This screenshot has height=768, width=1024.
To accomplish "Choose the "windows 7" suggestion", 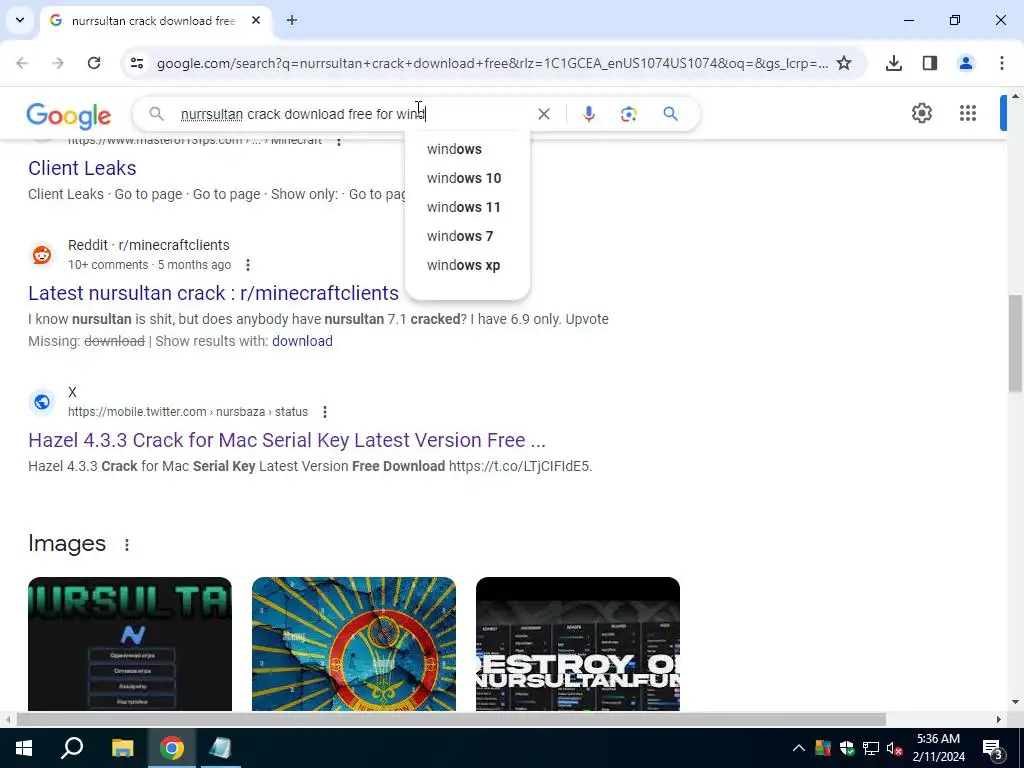I will pyautogui.click(x=460, y=236).
